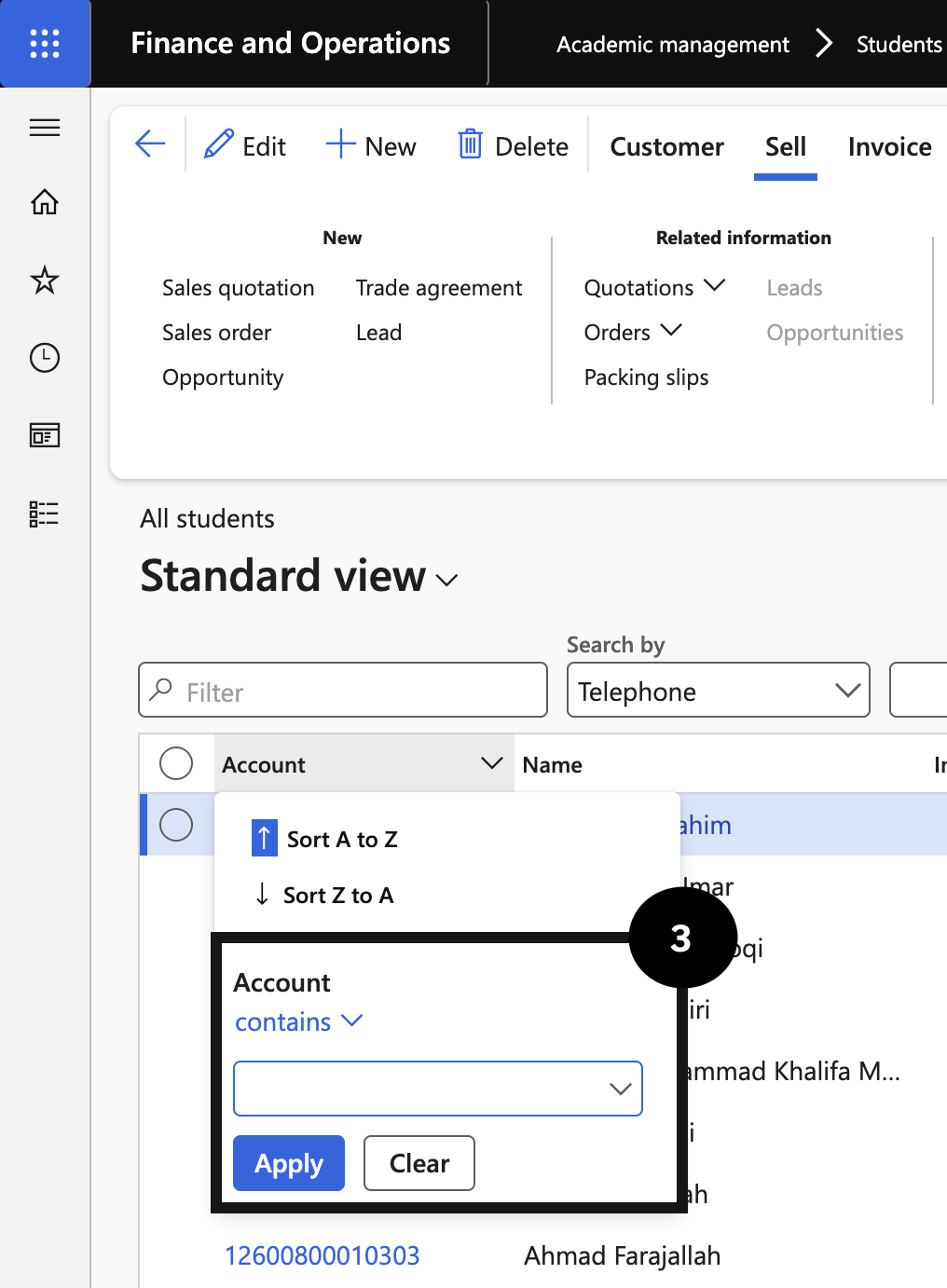This screenshot has height=1288, width=947.
Task: Change the contains filter operator
Action: click(x=298, y=1021)
